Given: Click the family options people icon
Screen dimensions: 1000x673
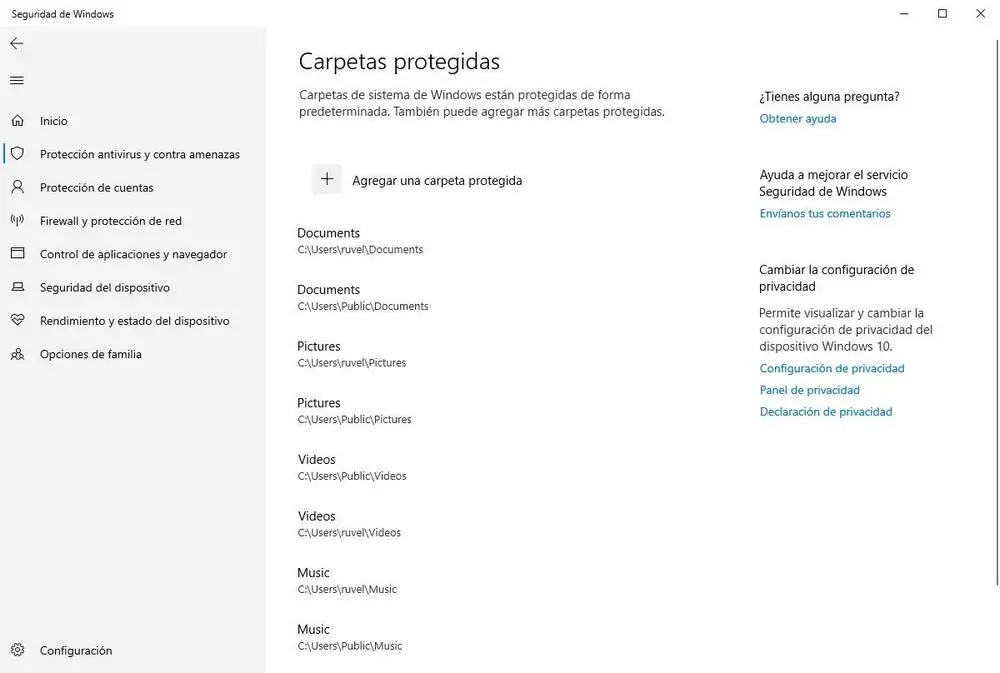Looking at the screenshot, I should tap(17, 354).
